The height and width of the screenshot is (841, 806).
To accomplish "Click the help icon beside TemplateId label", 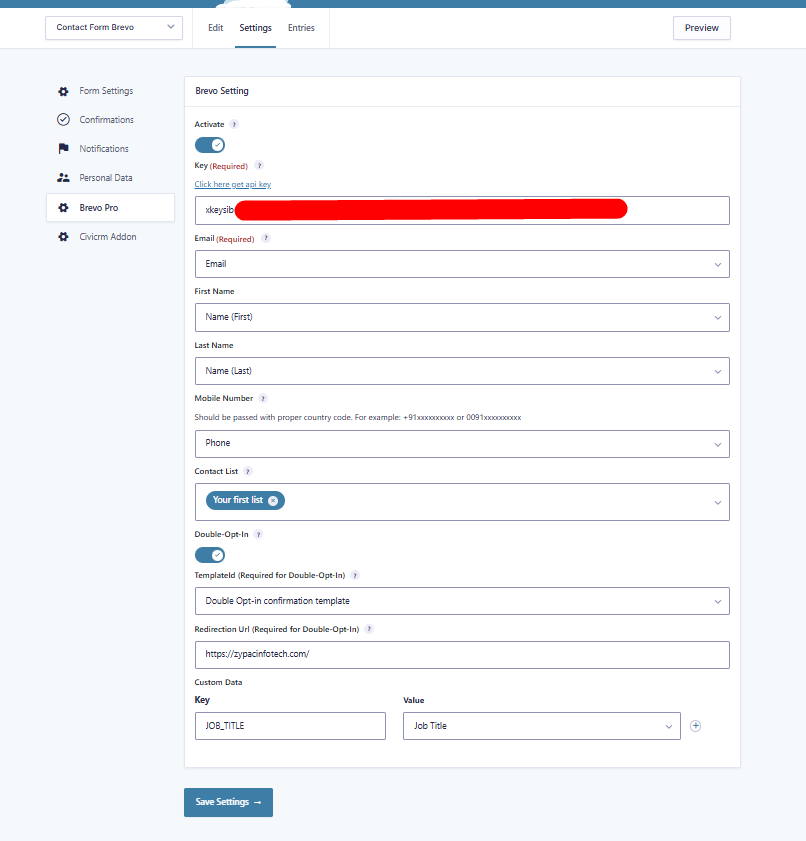I will pyautogui.click(x=354, y=576).
